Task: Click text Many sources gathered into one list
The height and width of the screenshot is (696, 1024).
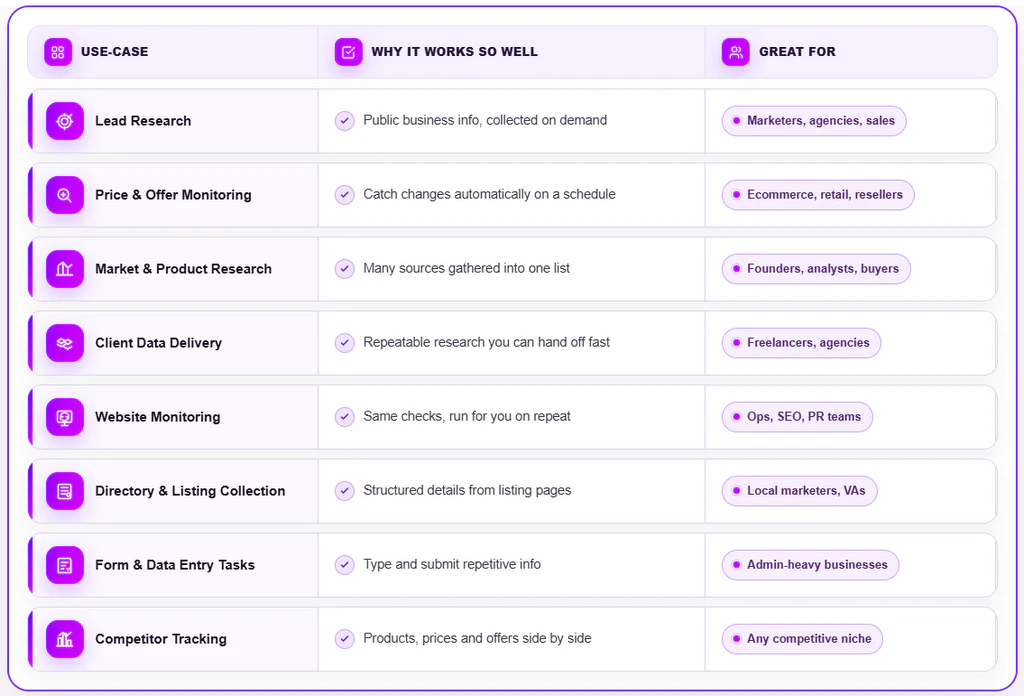Action: point(466,268)
